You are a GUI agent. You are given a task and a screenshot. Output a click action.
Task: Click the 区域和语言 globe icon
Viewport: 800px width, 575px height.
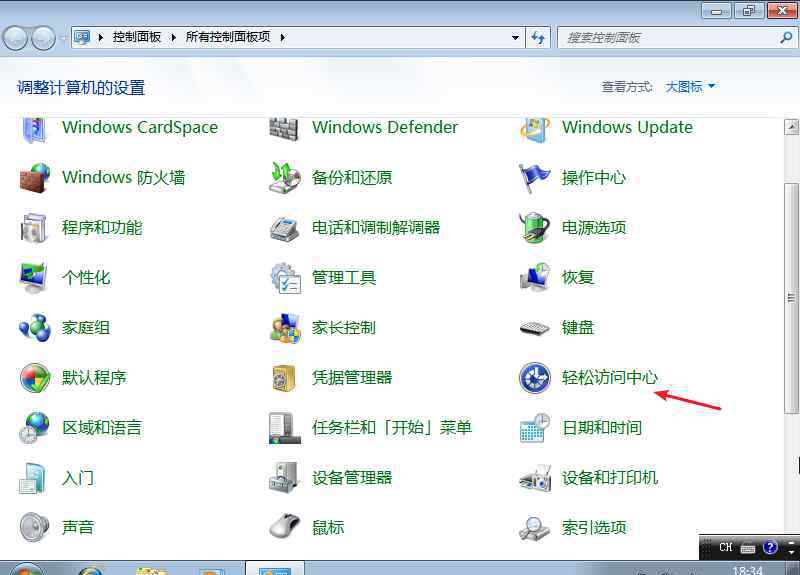[34, 428]
